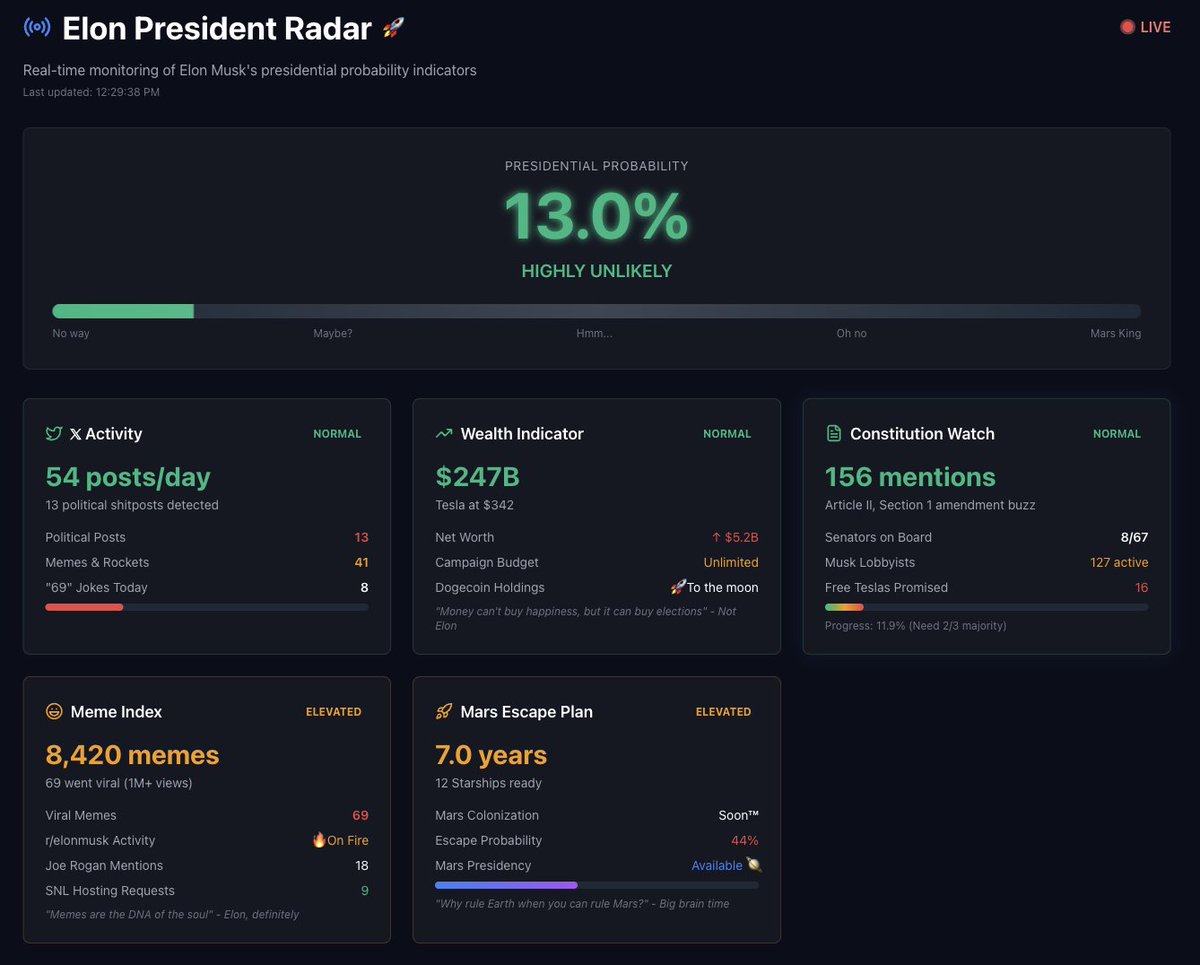The image size is (1200, 965).
Task: Click the Joe Rogan Mentions label
Action: 104,865
